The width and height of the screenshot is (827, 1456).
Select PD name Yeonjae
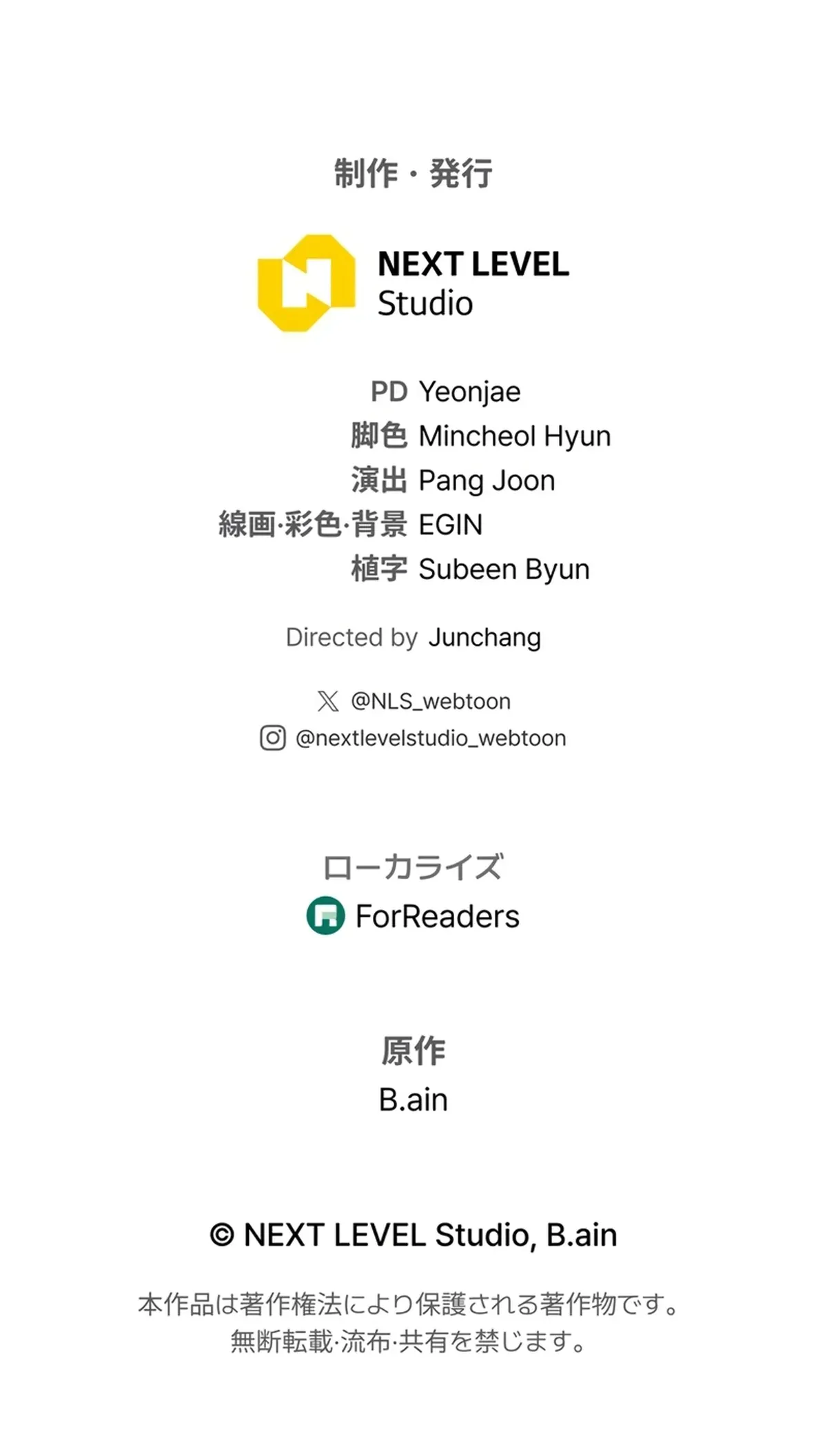[x=470, y=392]
